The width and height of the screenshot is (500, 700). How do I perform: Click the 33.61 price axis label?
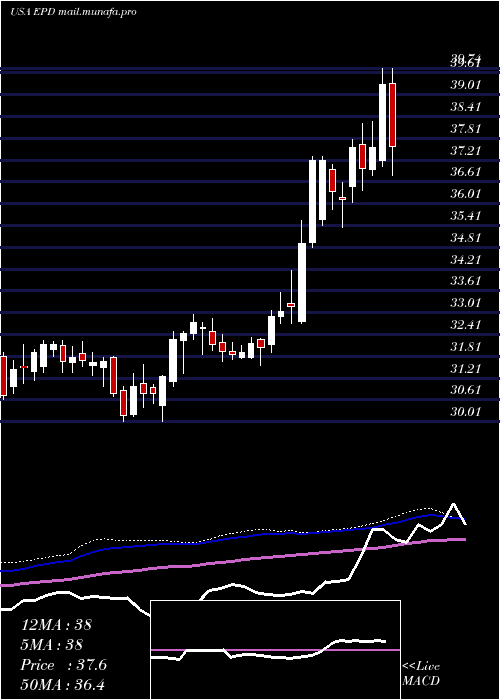465,281
